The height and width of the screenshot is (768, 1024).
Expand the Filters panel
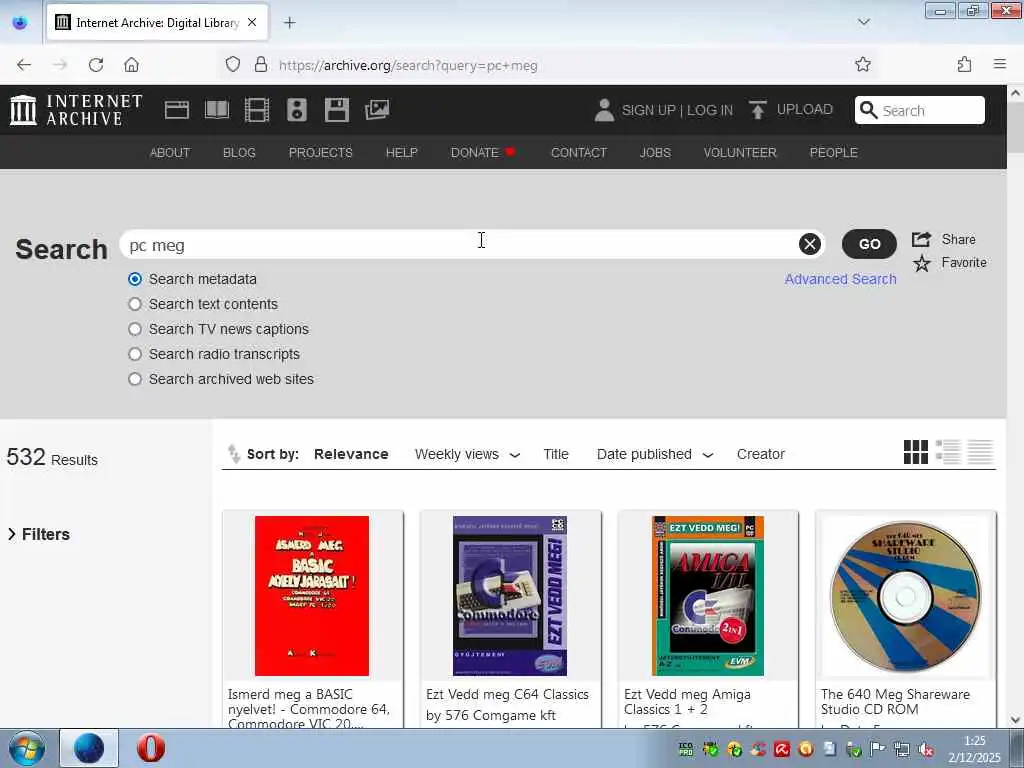(39, 534)
